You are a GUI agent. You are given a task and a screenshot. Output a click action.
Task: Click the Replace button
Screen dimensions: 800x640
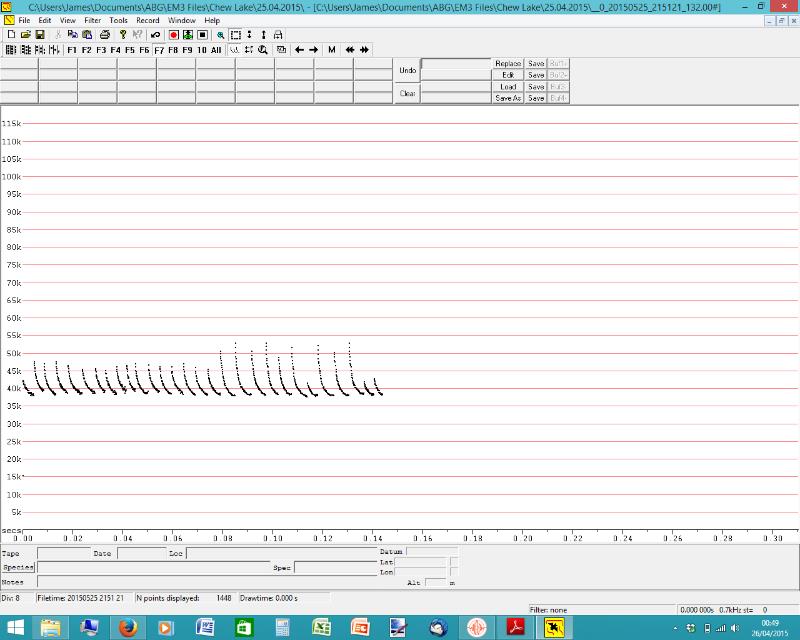coord(508,64)
